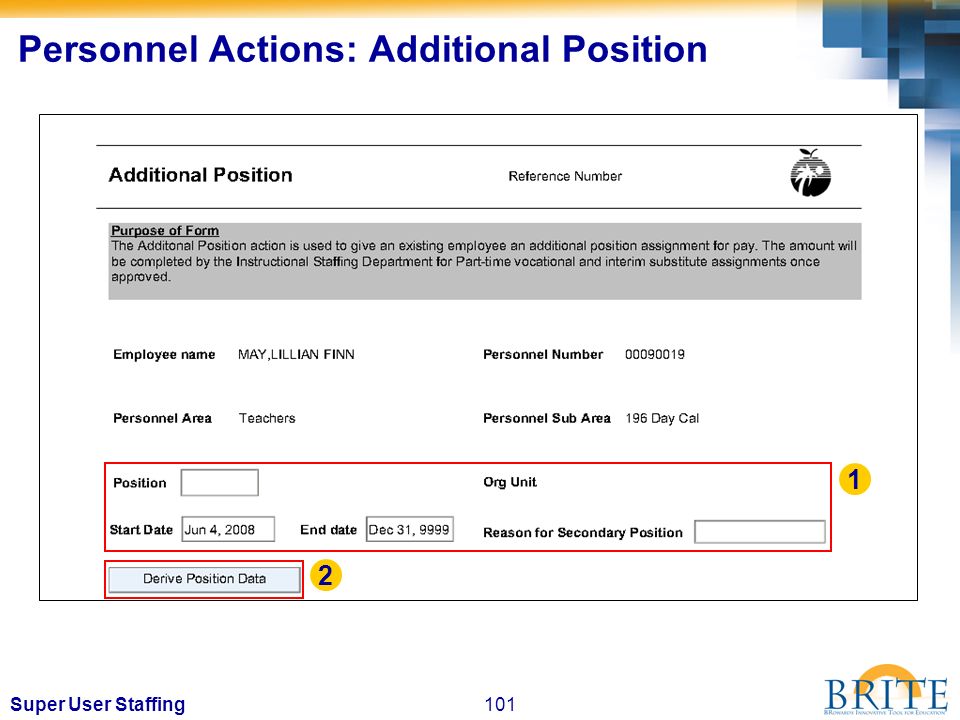Click personnel number 00090019
This screenshot has width=960, height=720.
pyautogui.click(x=654, y=354)
